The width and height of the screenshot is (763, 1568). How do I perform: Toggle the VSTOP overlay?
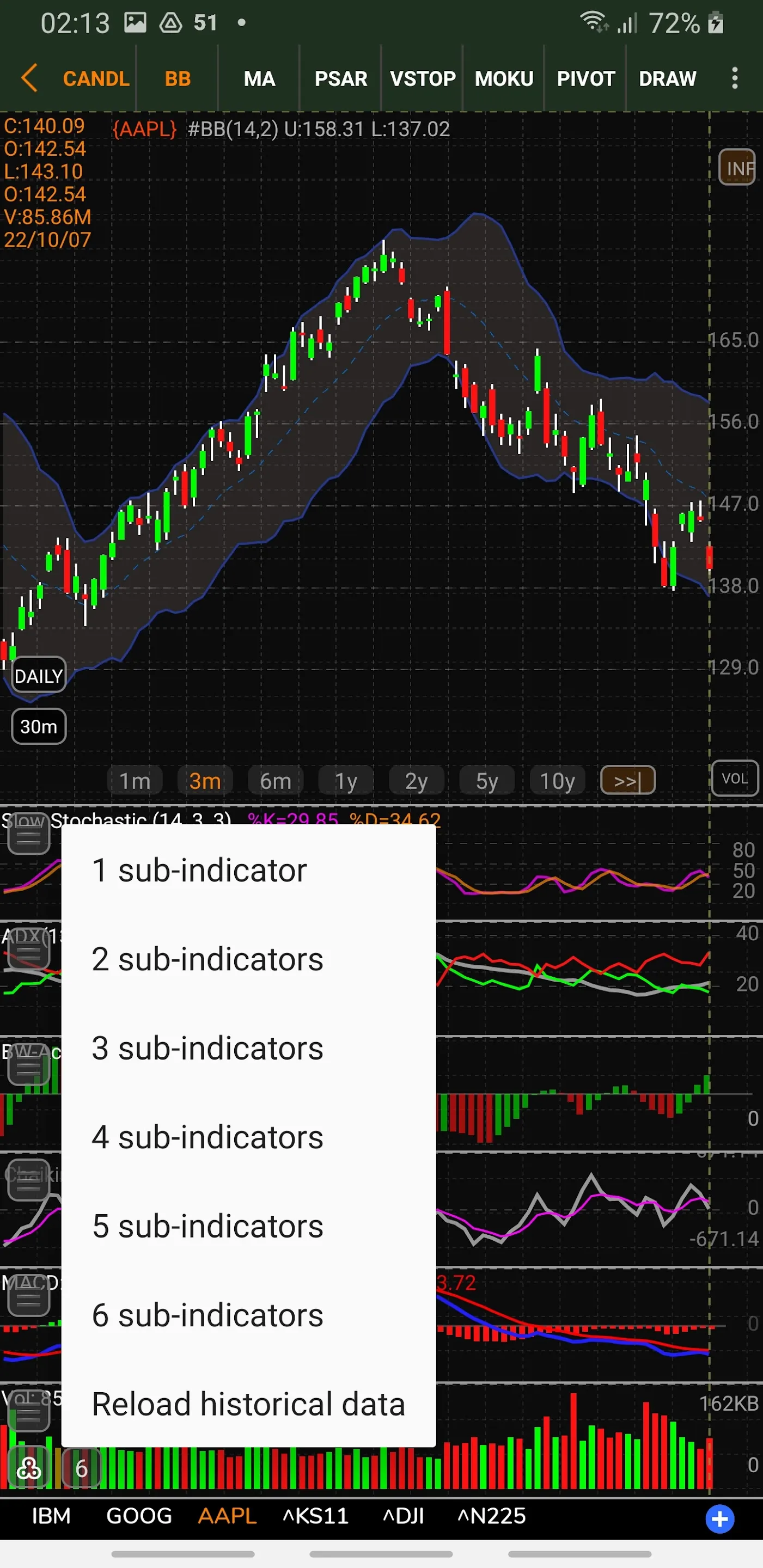pyautogui.click(x=423, y=78)
